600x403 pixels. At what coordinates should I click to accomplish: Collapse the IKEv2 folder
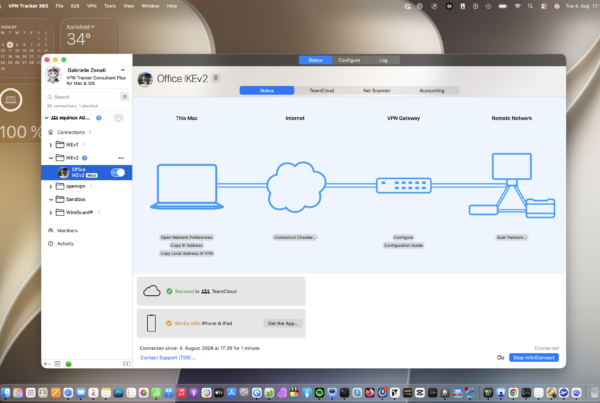tap(51, 158)
